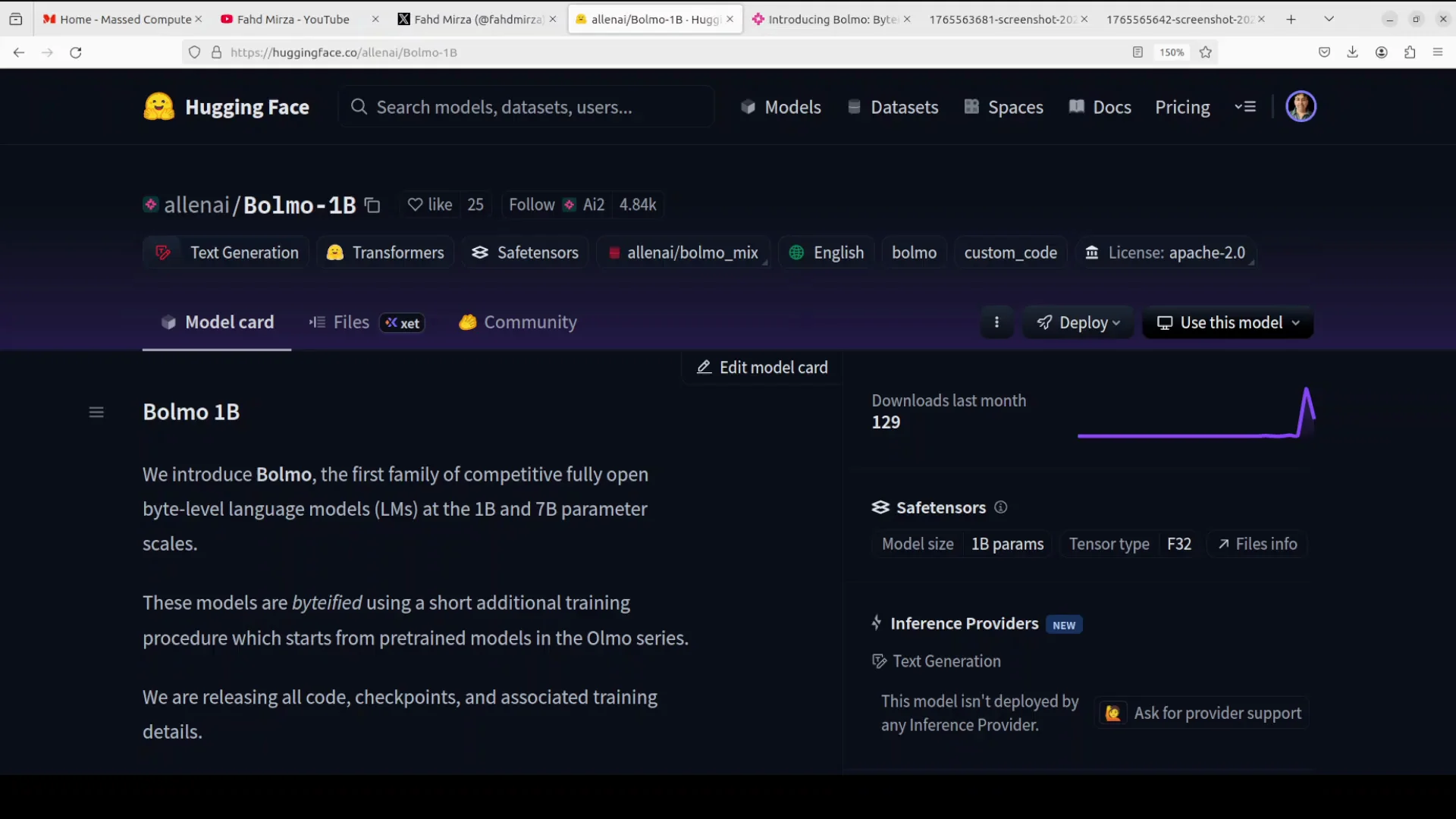Screen dimensions: 1456x819
Task: Click the downloads last month graph
Action: (x=1196, y=414)
